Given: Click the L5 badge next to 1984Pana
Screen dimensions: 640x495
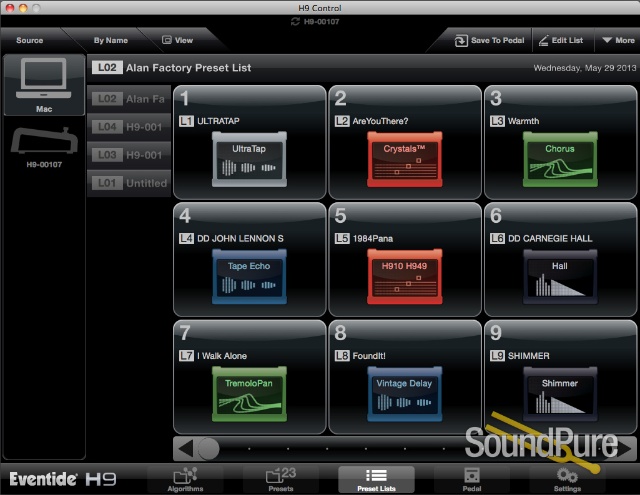Looking at the screenshot, I should pos(342,238).
